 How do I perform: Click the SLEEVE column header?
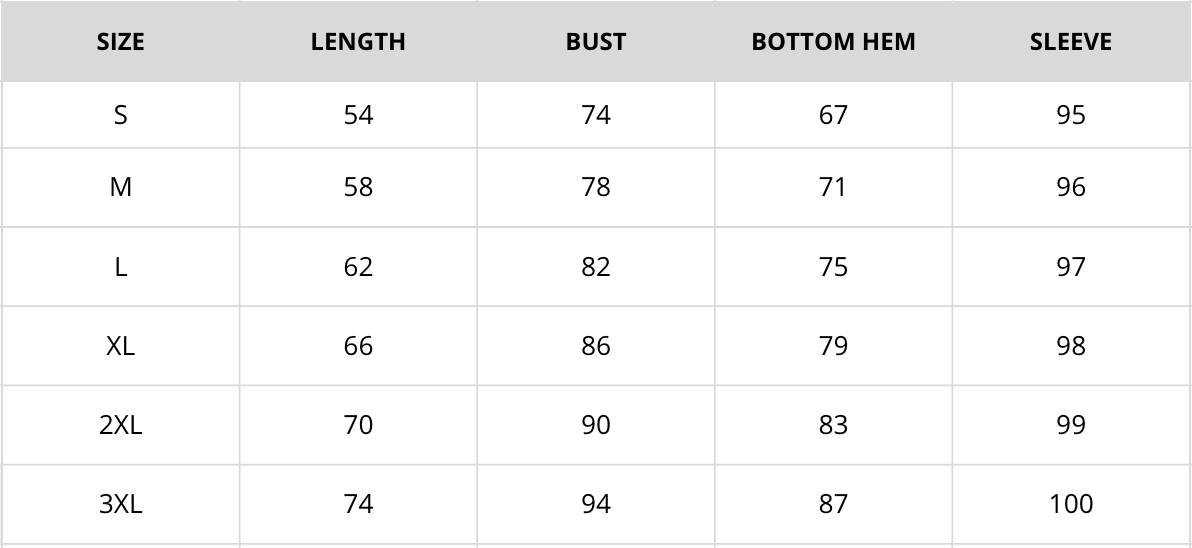pos(1071,42)
